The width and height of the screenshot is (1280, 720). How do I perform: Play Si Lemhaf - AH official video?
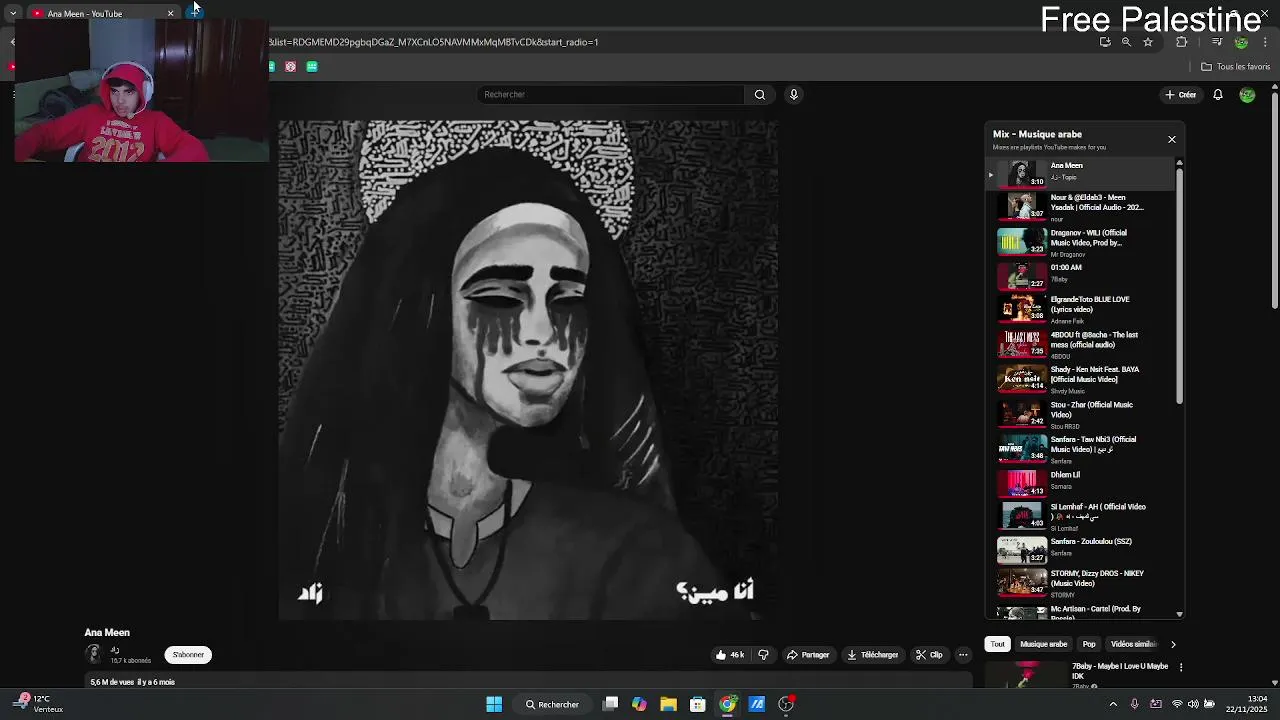coord(1078,516)
